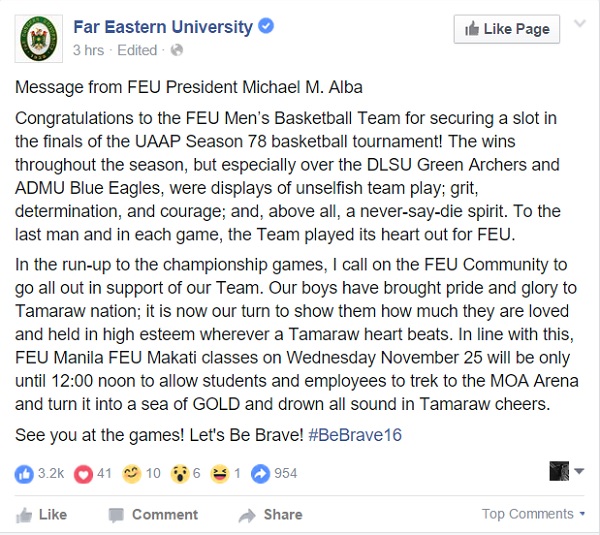Open the post options chevron menu
Viewport: 600px width, 535px height.
point(580,24)
